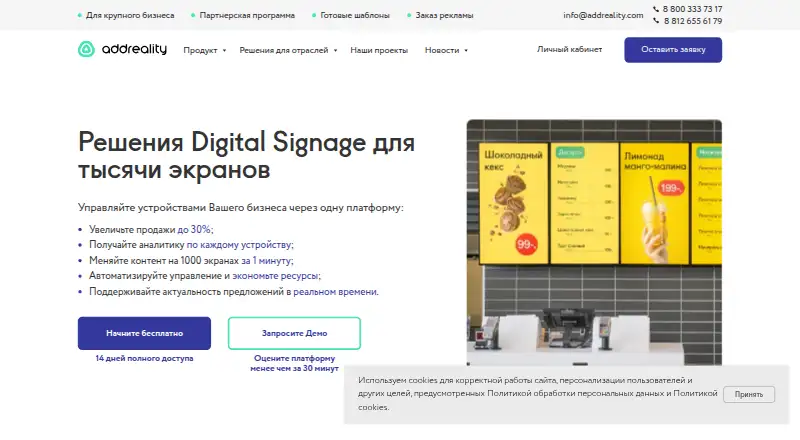Click «14 дней полного доступа» caption
Viewport: 800px width, 440px height.
(144, 358)
